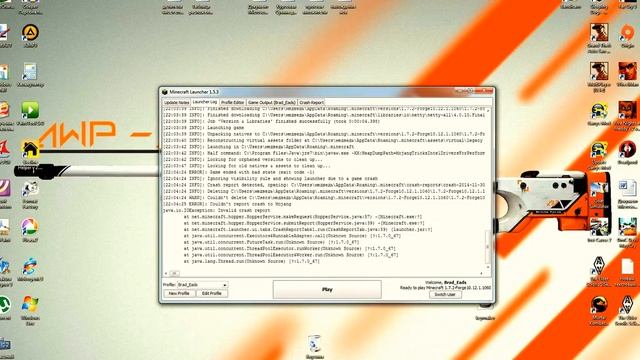
Task: Open the yellow house desktop shortcut
Action: click(x=30, y=149)
